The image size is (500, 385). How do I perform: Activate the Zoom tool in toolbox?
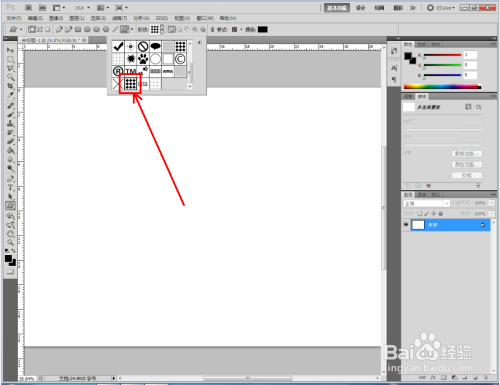(10, 242)
